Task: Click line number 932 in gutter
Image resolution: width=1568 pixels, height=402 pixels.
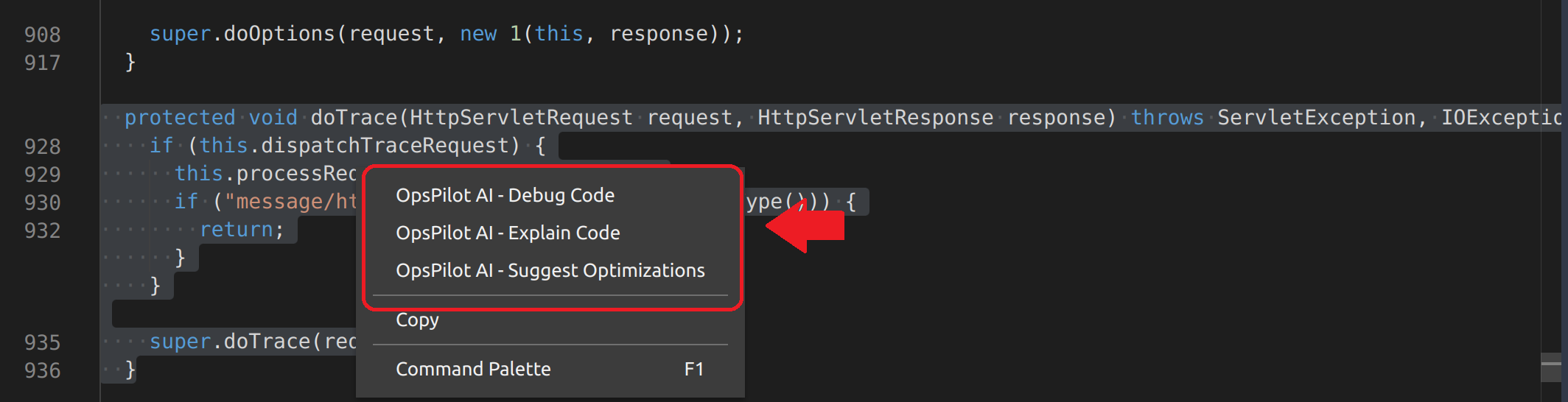Action: pyautogui.click(x=42, y=230)
